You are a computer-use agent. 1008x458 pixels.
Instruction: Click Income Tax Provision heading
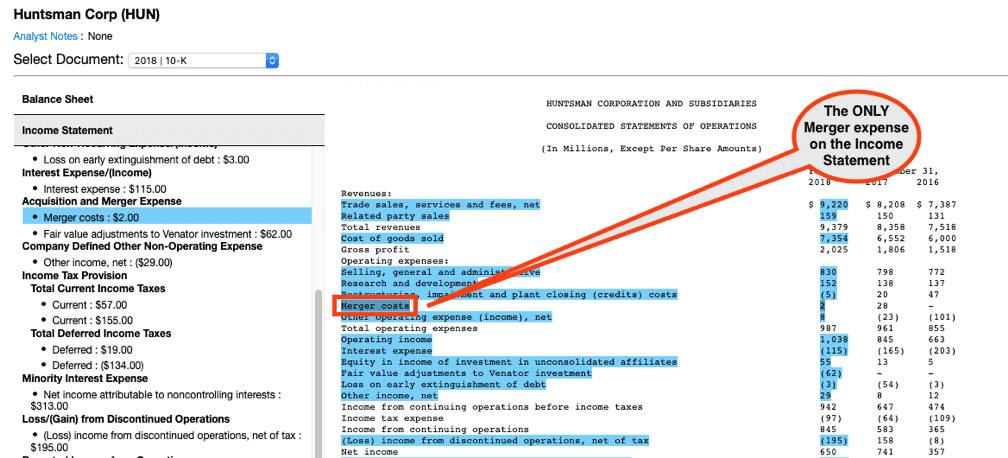75,275
